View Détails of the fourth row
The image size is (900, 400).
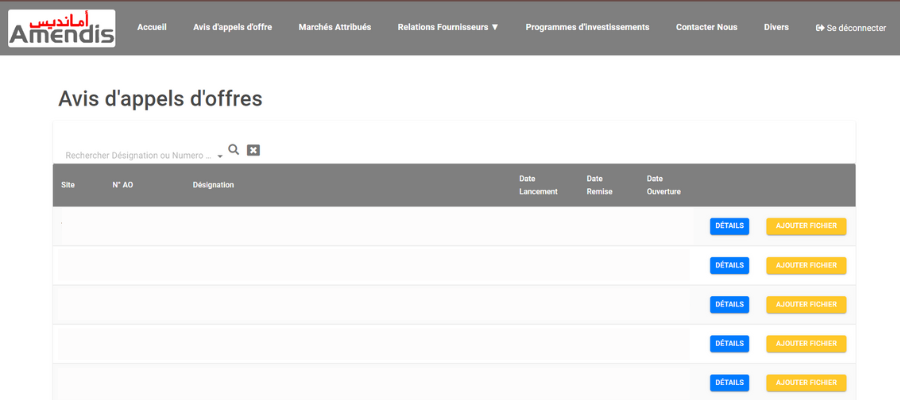(729, 343)
